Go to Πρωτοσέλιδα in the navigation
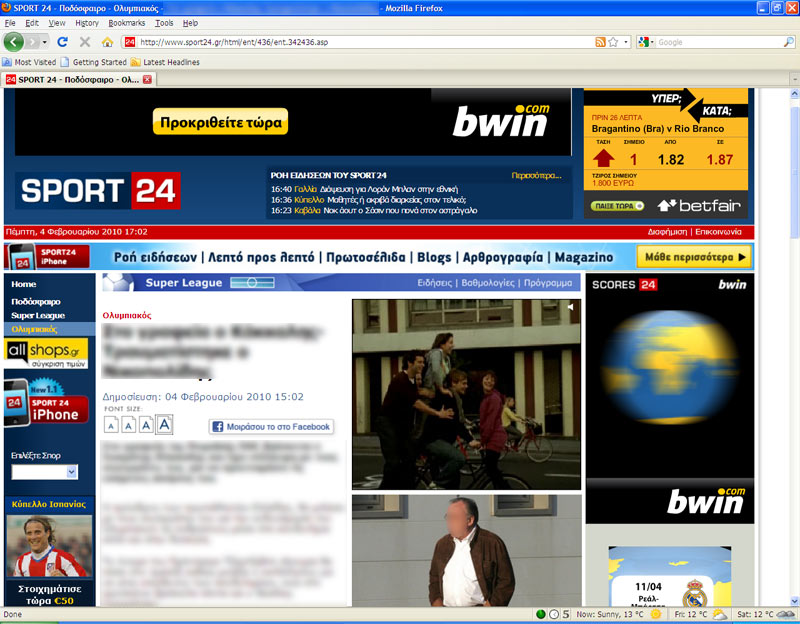The height and width of the screenshot is (624, 800). (x=366, y=257)
